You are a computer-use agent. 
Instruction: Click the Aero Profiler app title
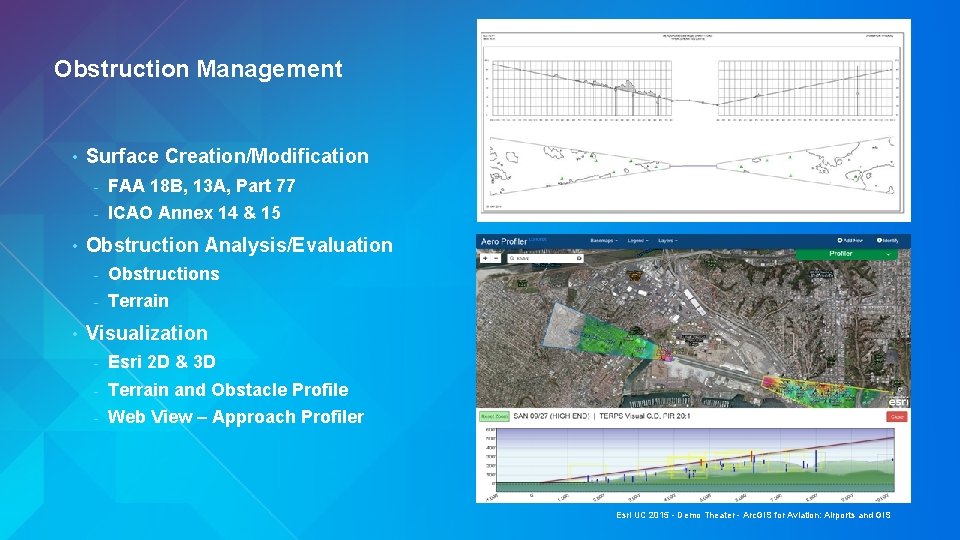click(x=504, y=241)
